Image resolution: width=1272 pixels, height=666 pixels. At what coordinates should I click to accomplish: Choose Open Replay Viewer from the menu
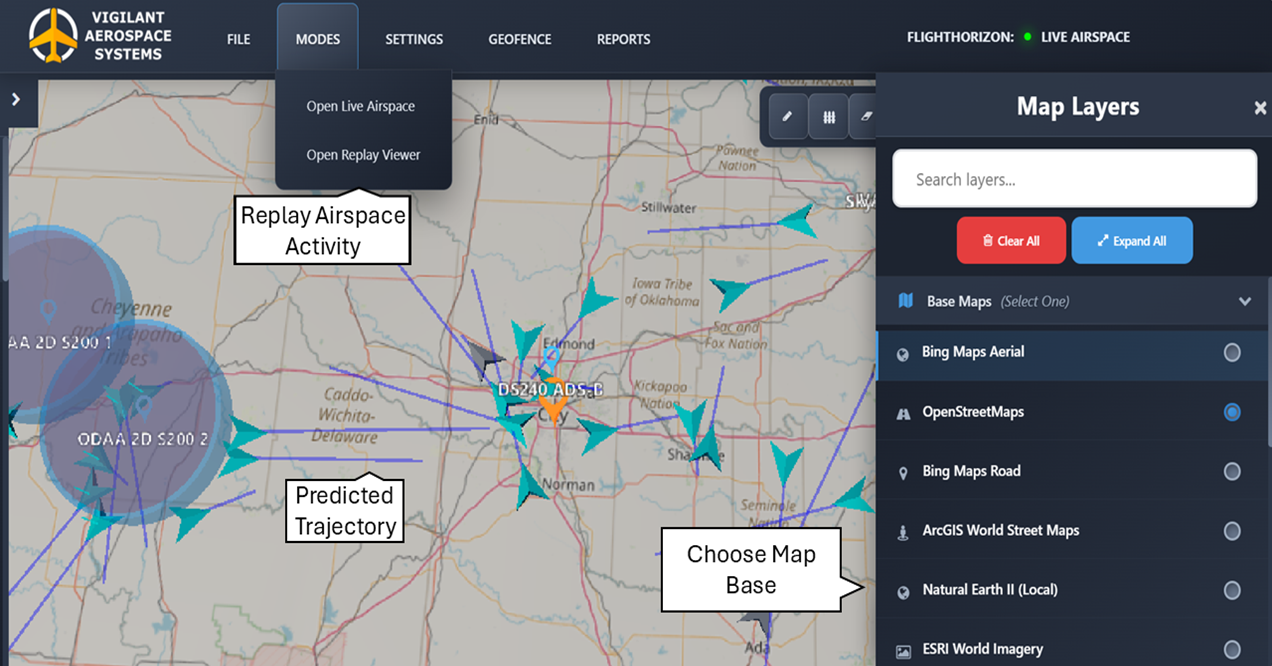[x=363, y=155]
